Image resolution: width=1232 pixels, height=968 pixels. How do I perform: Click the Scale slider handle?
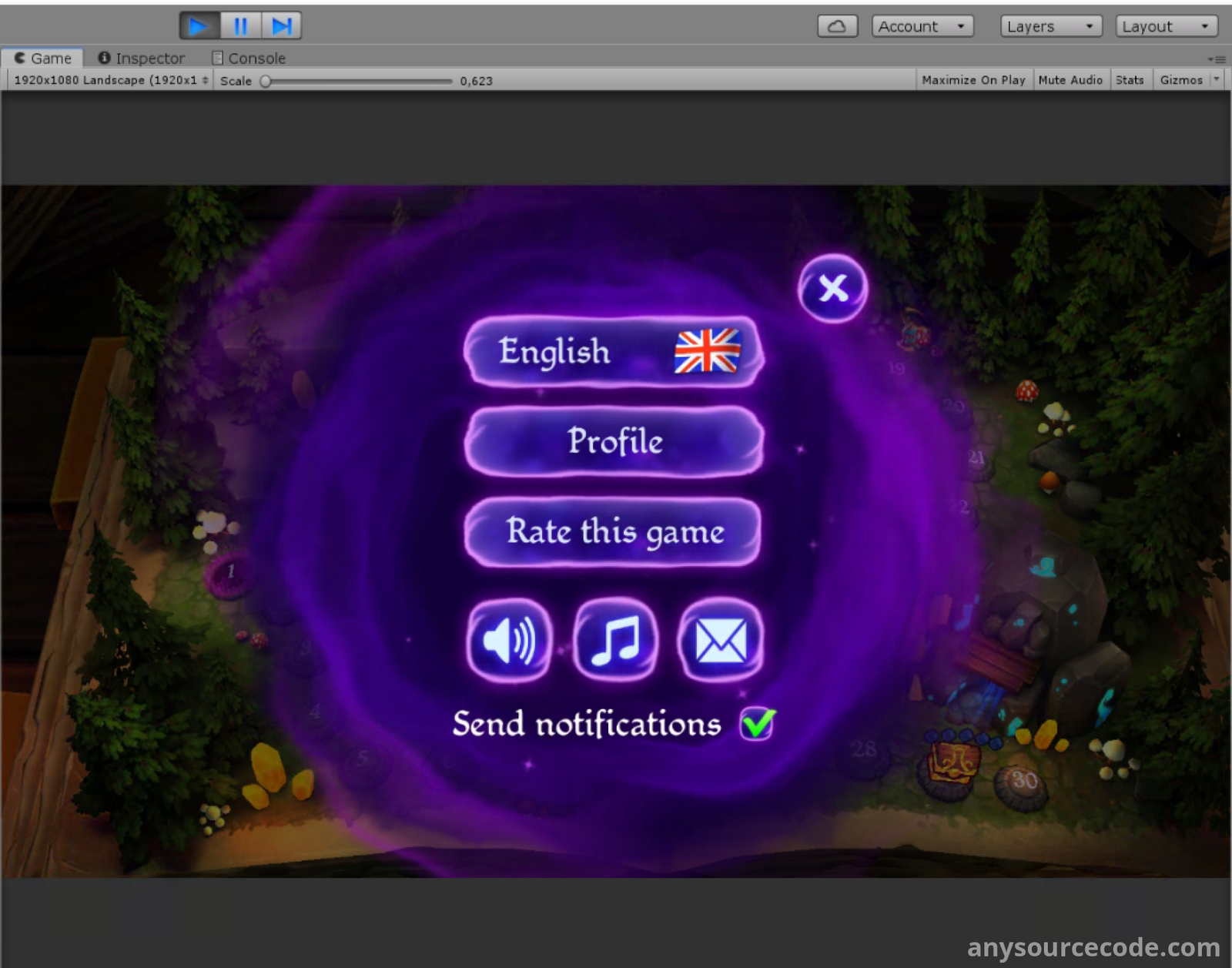tap(266, 81)
